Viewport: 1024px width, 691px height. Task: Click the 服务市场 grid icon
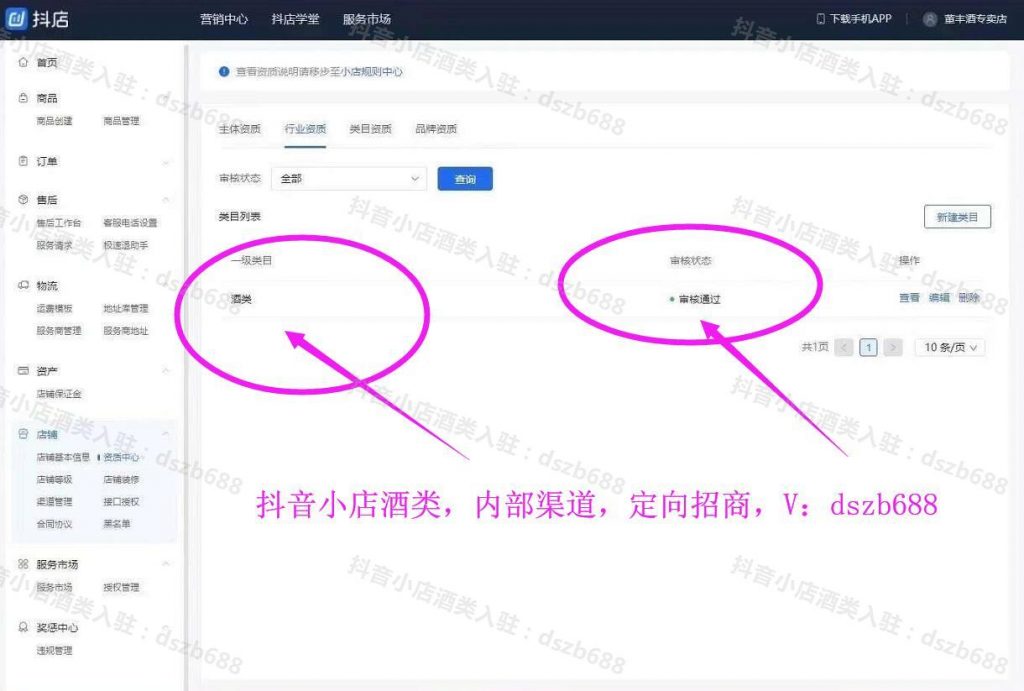click(24, 564)
